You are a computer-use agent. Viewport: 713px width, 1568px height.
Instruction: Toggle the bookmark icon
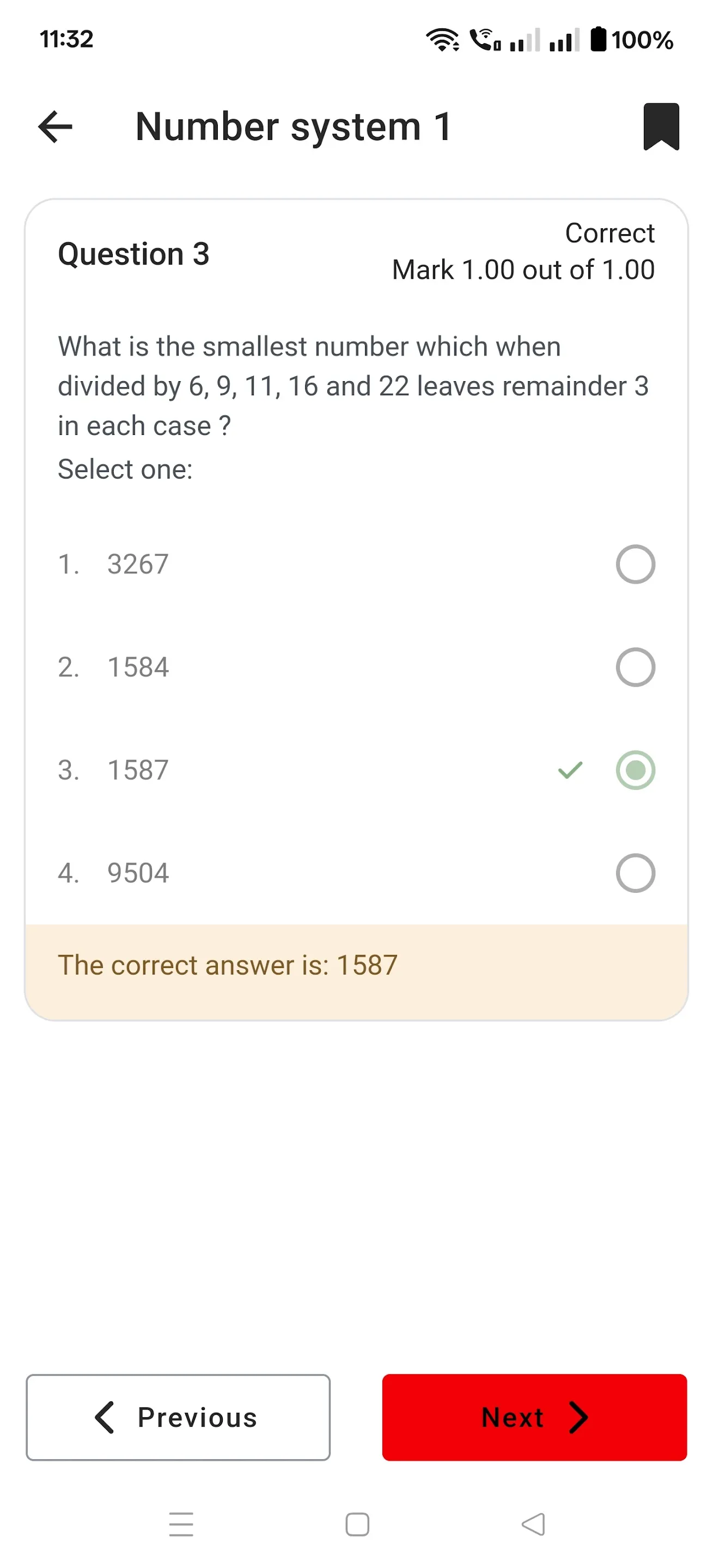click(x=661, y=127)
